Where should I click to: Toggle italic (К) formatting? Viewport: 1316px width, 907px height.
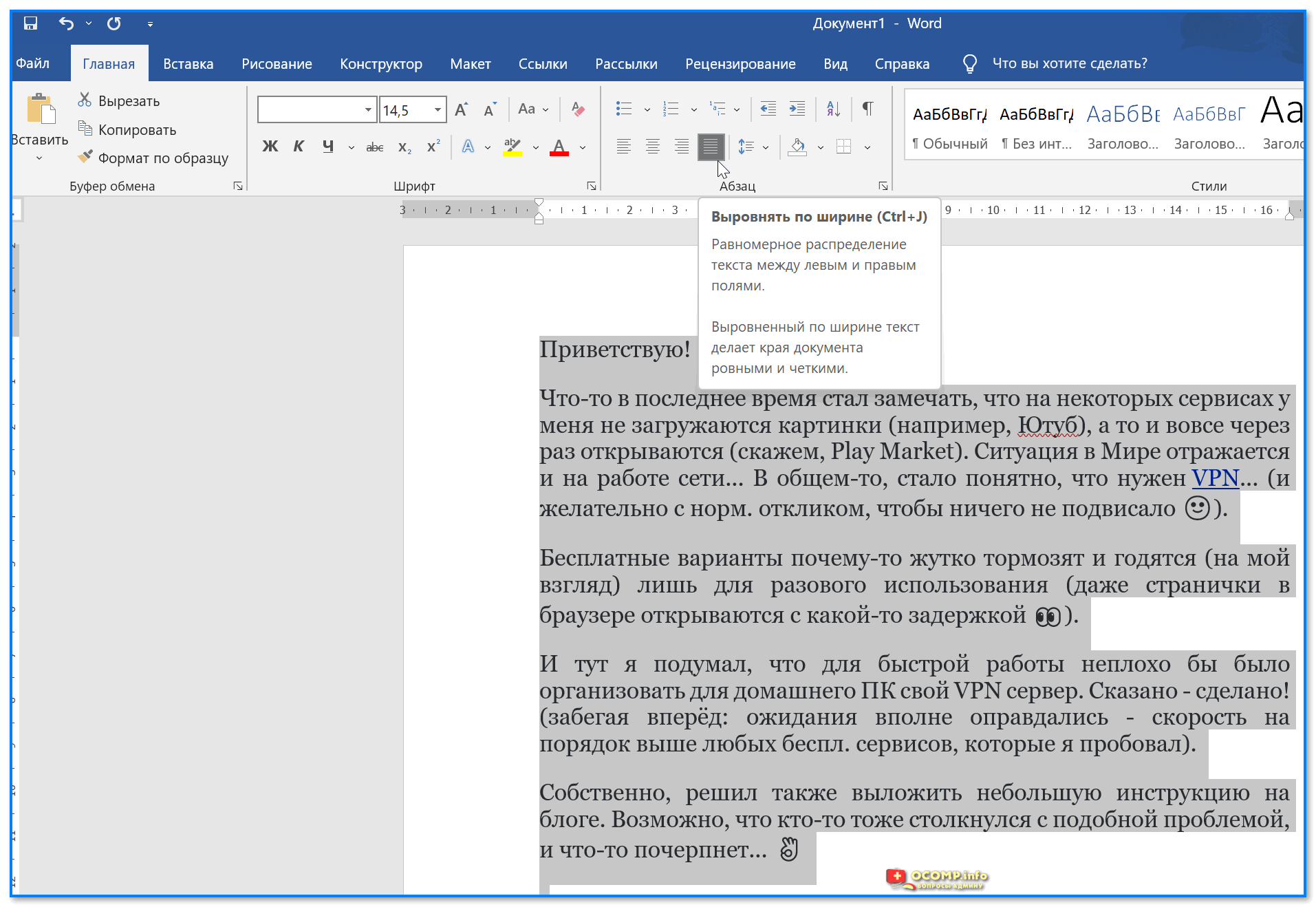[x=299, y=147]
